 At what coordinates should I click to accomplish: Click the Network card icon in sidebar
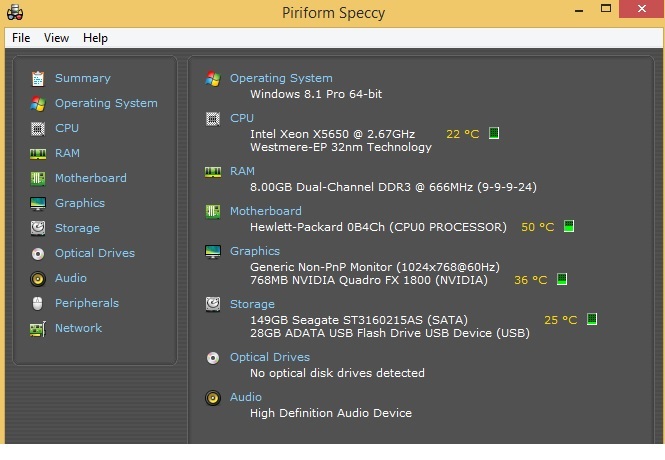(38, 329)
